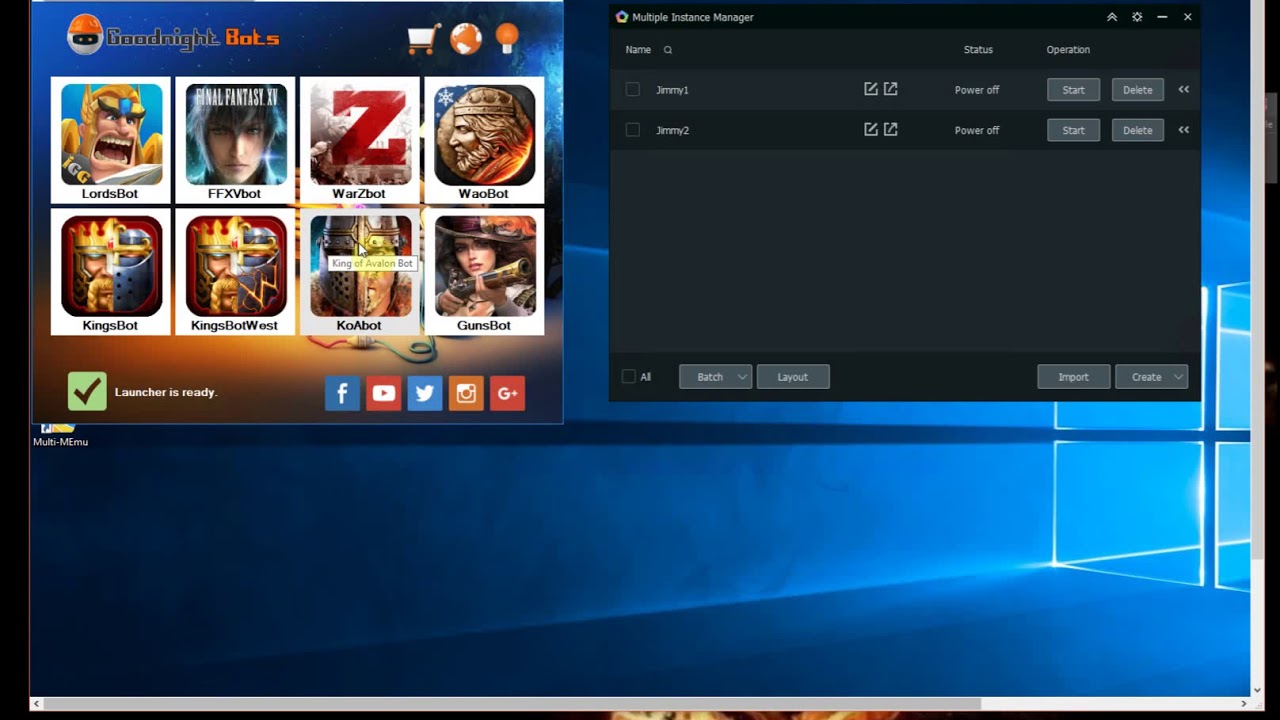Select the WarZbot launcher icon
Viewport: 1280px width, 720px height.
[359, 140]
